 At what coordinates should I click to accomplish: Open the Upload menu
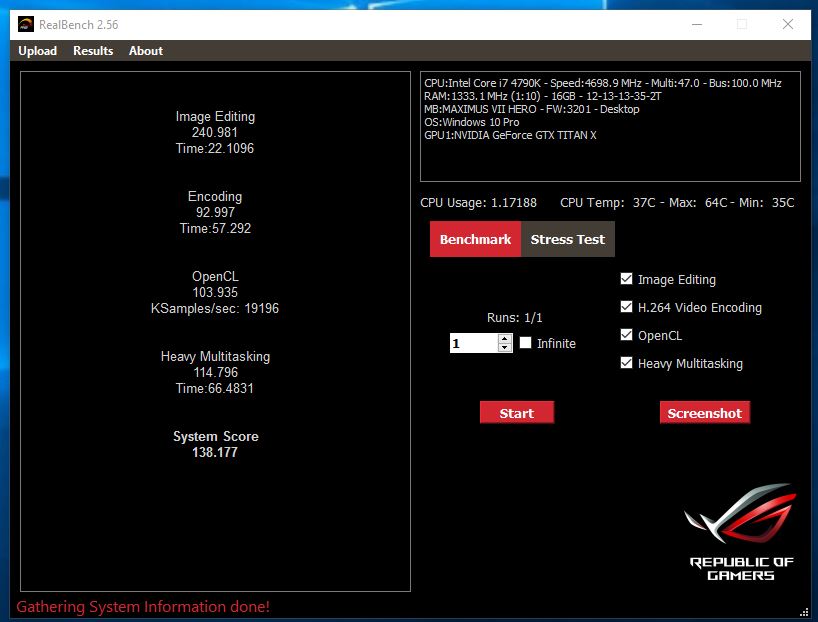coord(38,51)
